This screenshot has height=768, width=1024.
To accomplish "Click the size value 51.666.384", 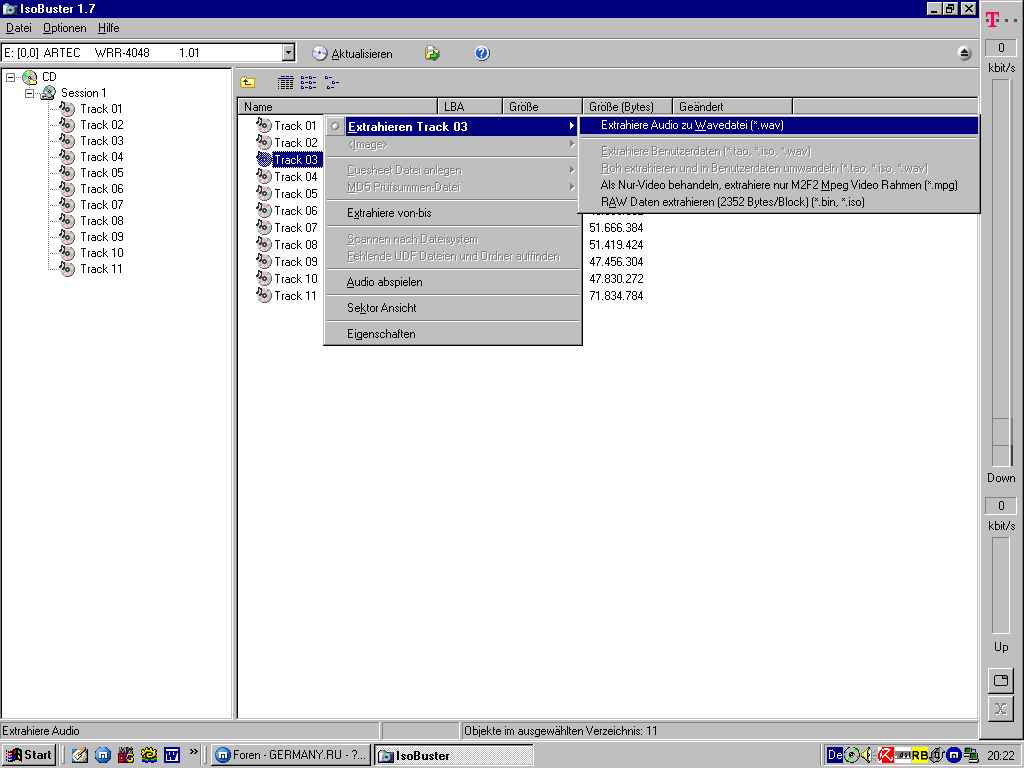I will 616,228.
